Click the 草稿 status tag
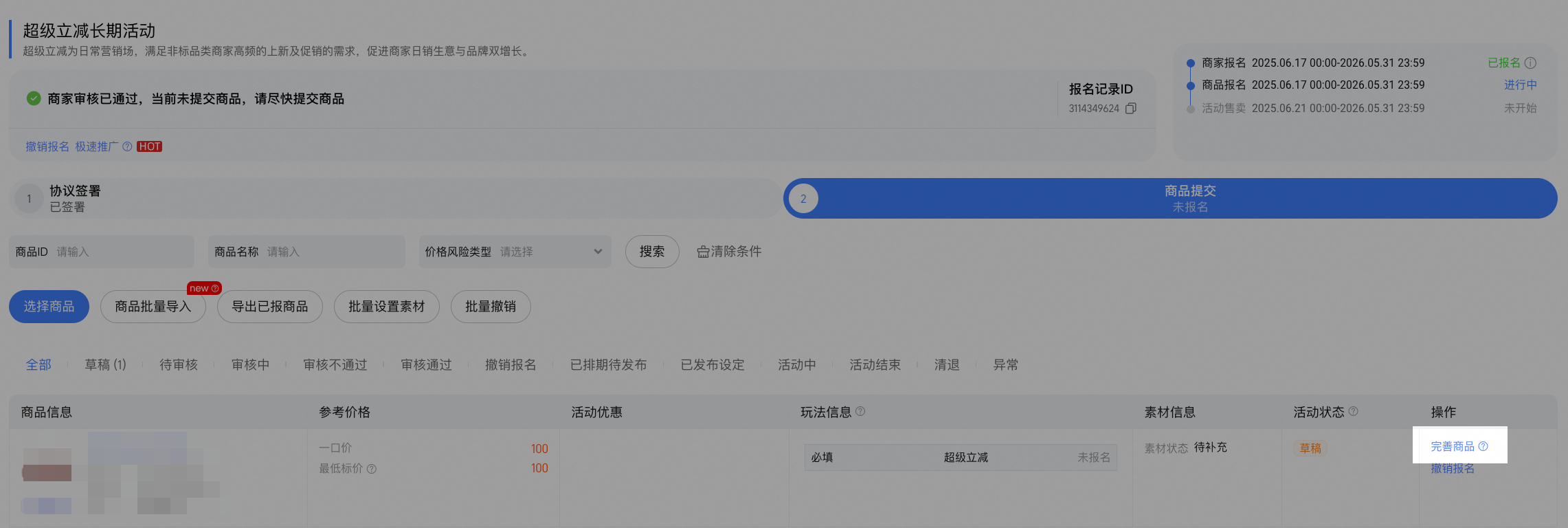Viewport: 1568px width, 528px height. pyautogui.click(x=1310, y=448)
